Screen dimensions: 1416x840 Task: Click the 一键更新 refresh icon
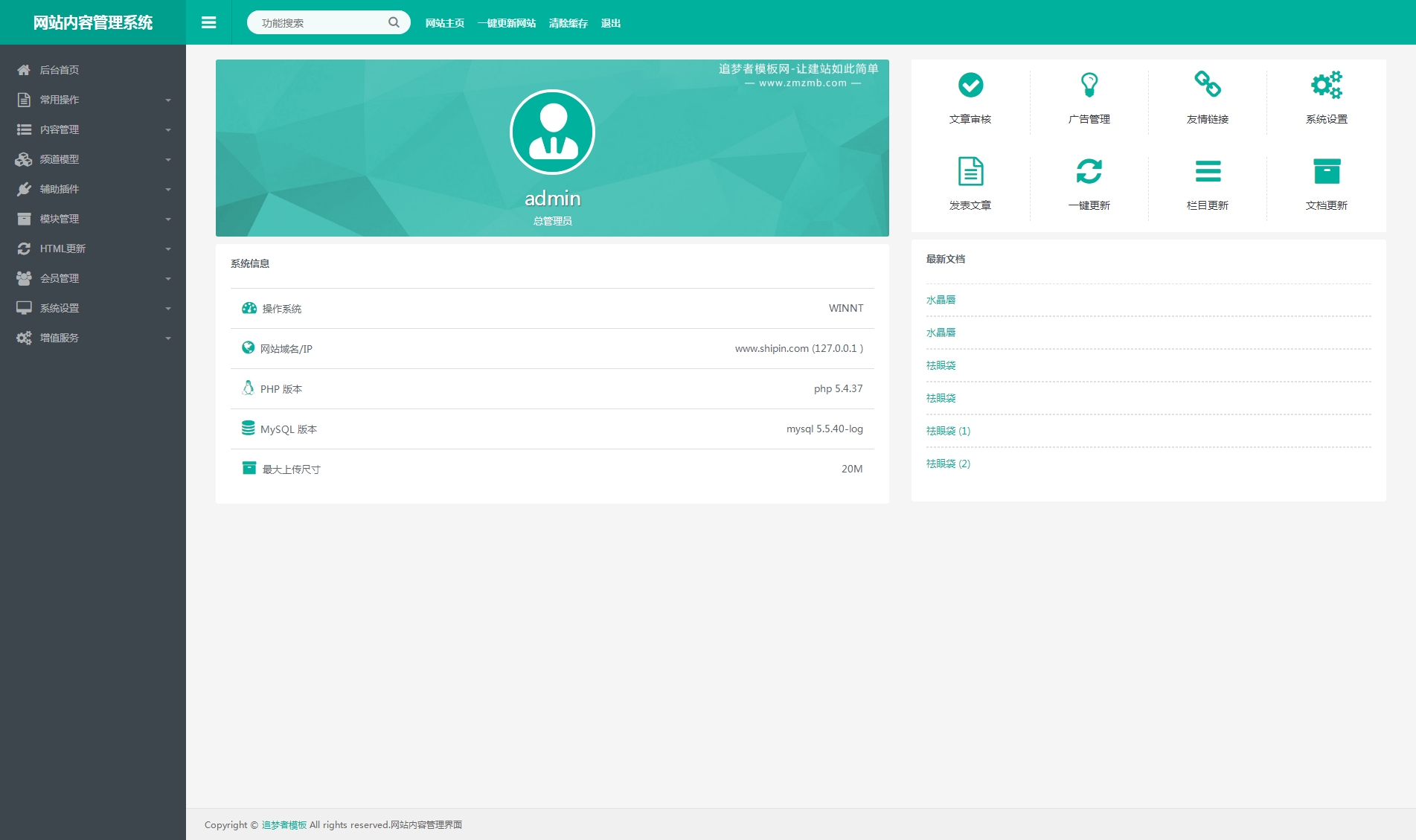tap(1089, 172)
